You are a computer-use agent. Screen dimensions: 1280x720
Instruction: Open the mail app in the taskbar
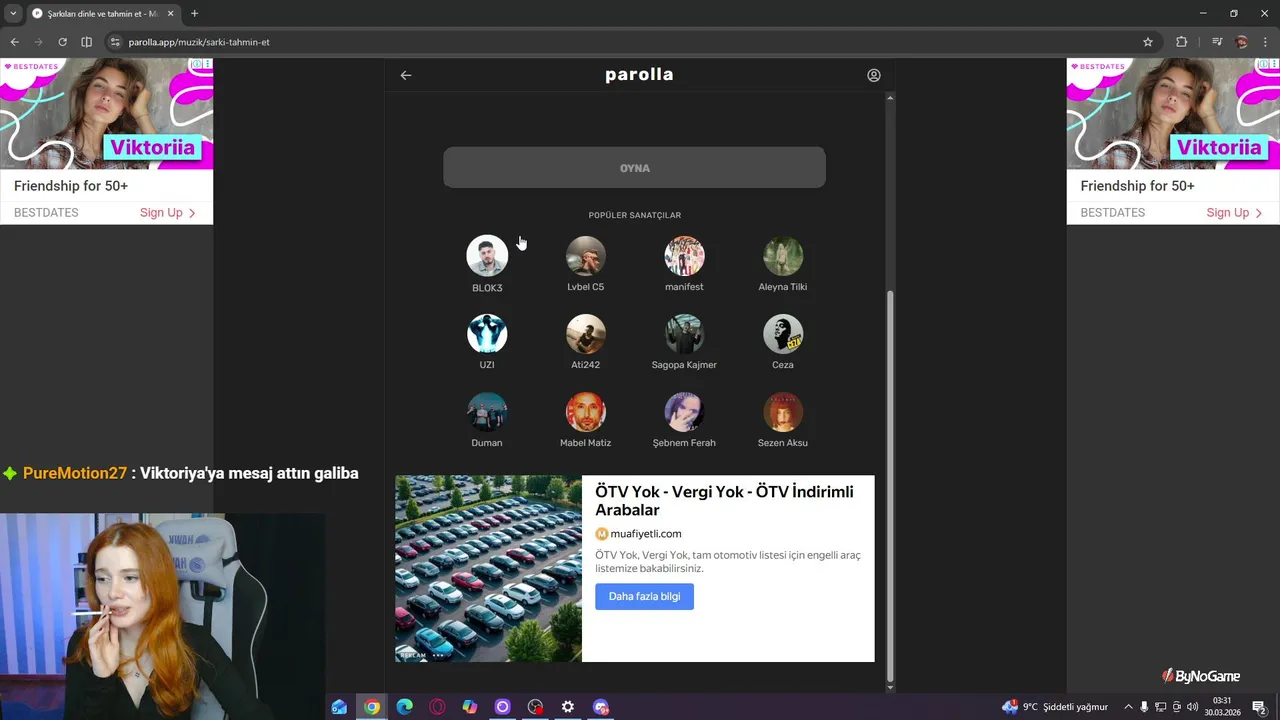click(x=339, y=707)
